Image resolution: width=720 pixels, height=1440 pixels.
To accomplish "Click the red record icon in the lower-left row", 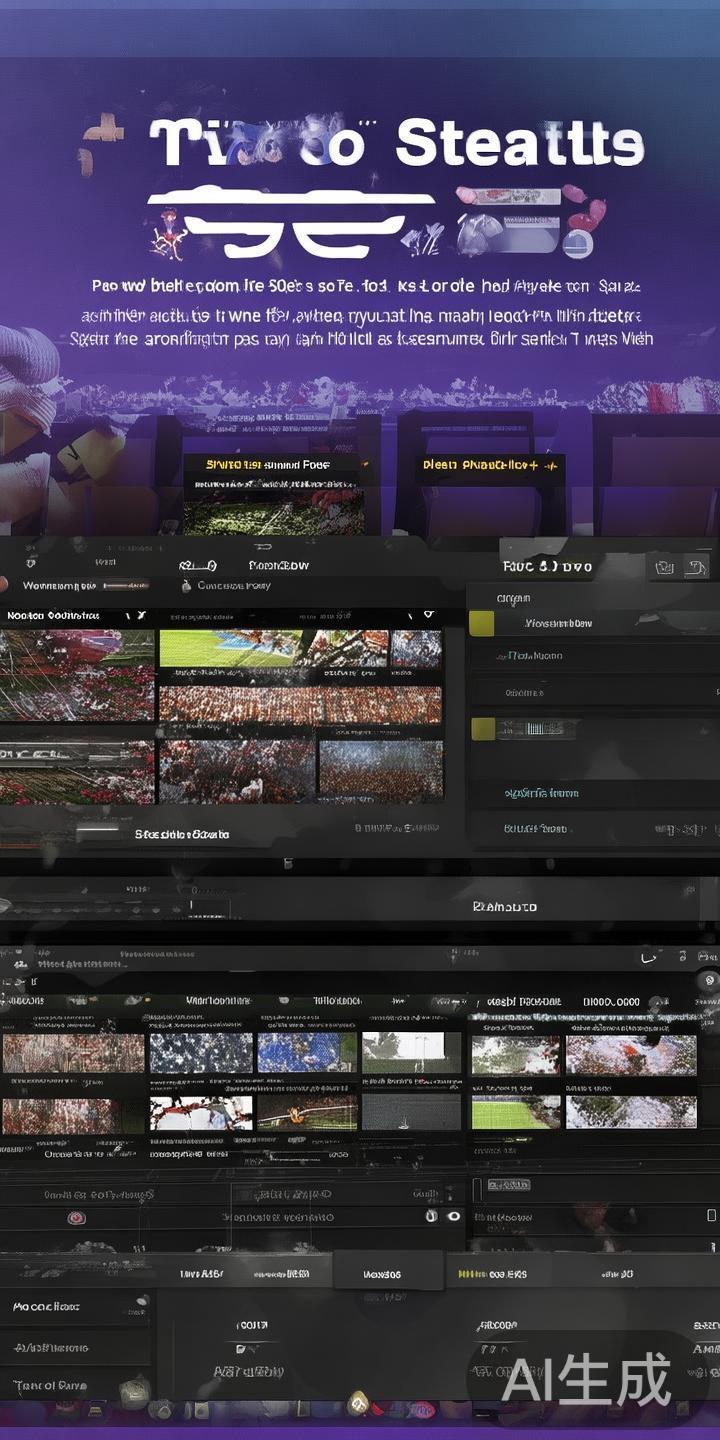I will (x=75, y=1218).
